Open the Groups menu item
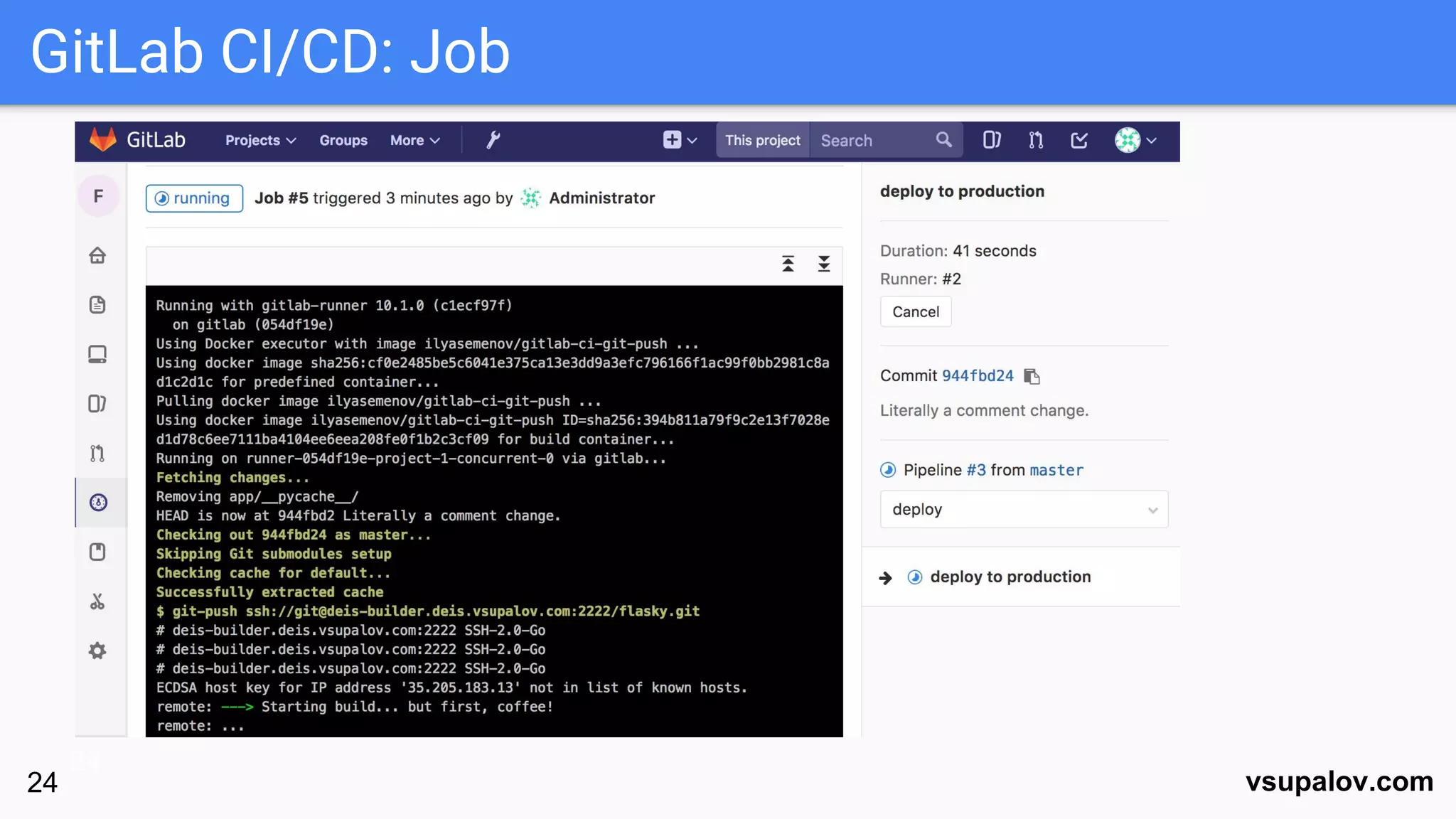1456x819 pixels. pos(343,140)
